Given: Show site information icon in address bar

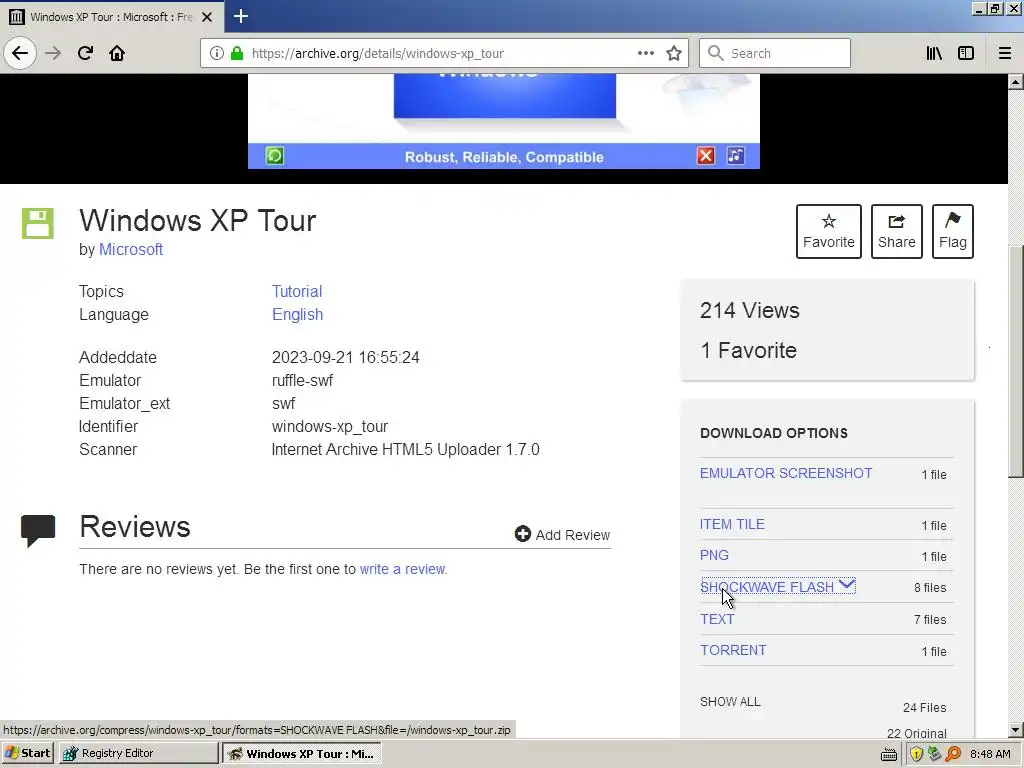Looking at the screenshot, I should click(217, 54).
